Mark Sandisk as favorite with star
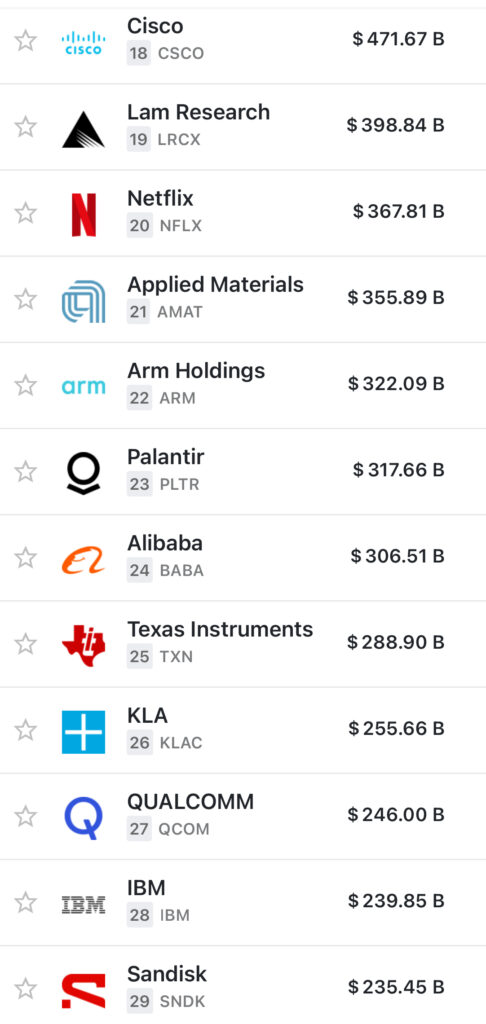Image resolution: width=486 pixels, height=1024 pixels. tap(25, 989)
